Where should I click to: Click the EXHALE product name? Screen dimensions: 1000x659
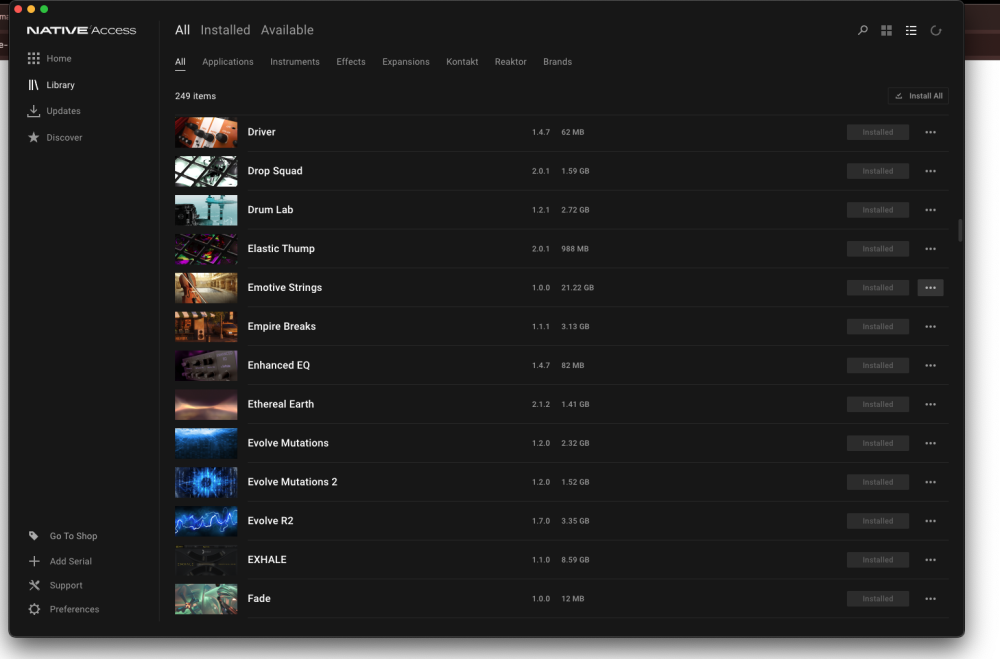pos(267,559)
